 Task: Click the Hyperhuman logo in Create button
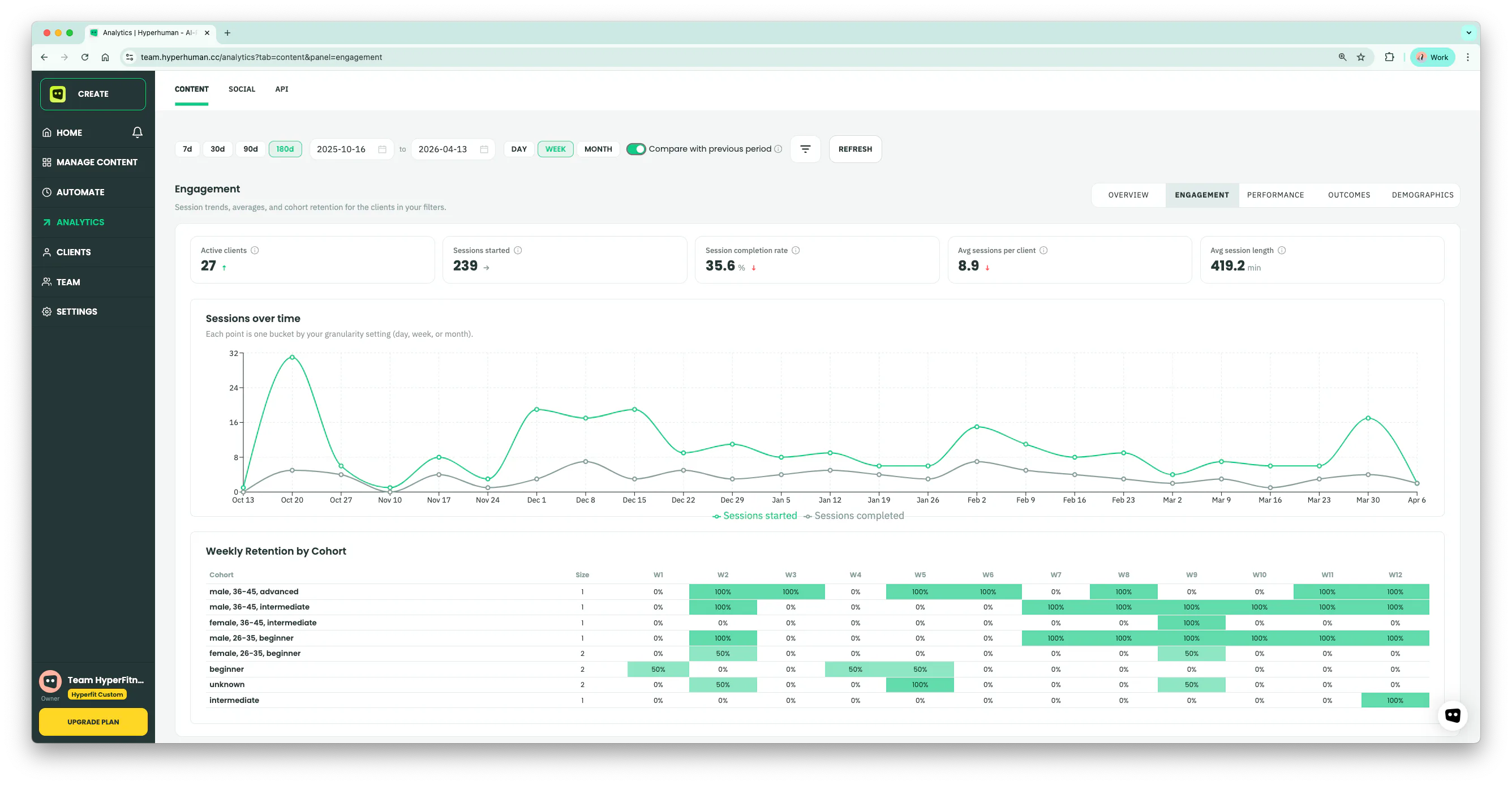tap(58, 94)
